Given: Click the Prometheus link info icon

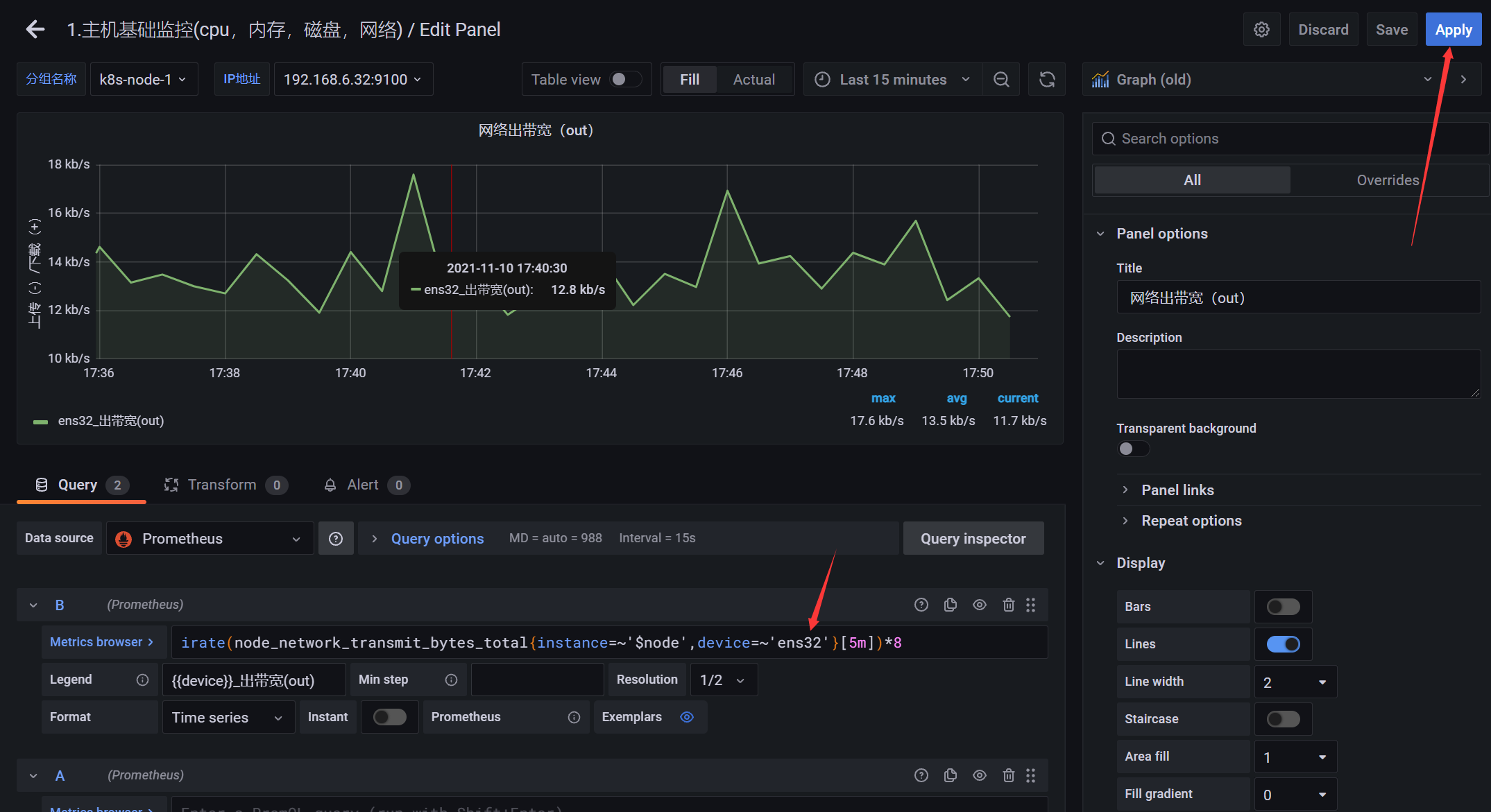Looking at the screenshot, I should pos(574,717).
